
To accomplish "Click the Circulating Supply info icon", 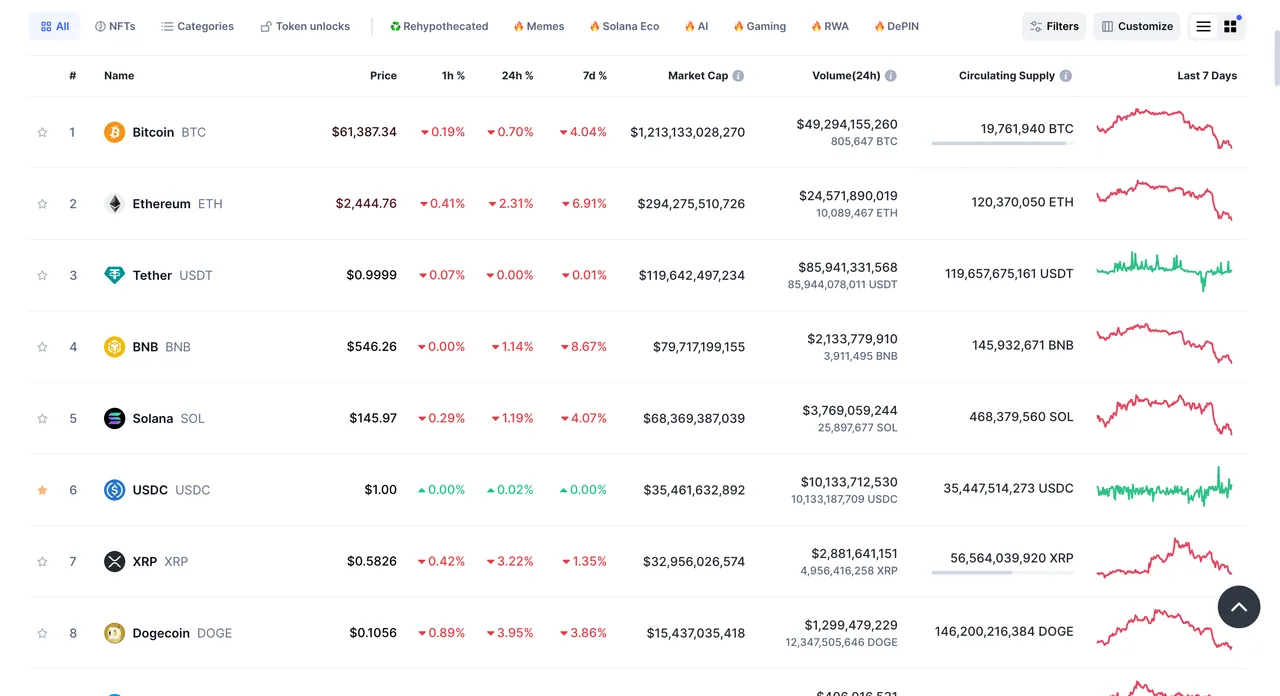I will [1066, 76].
